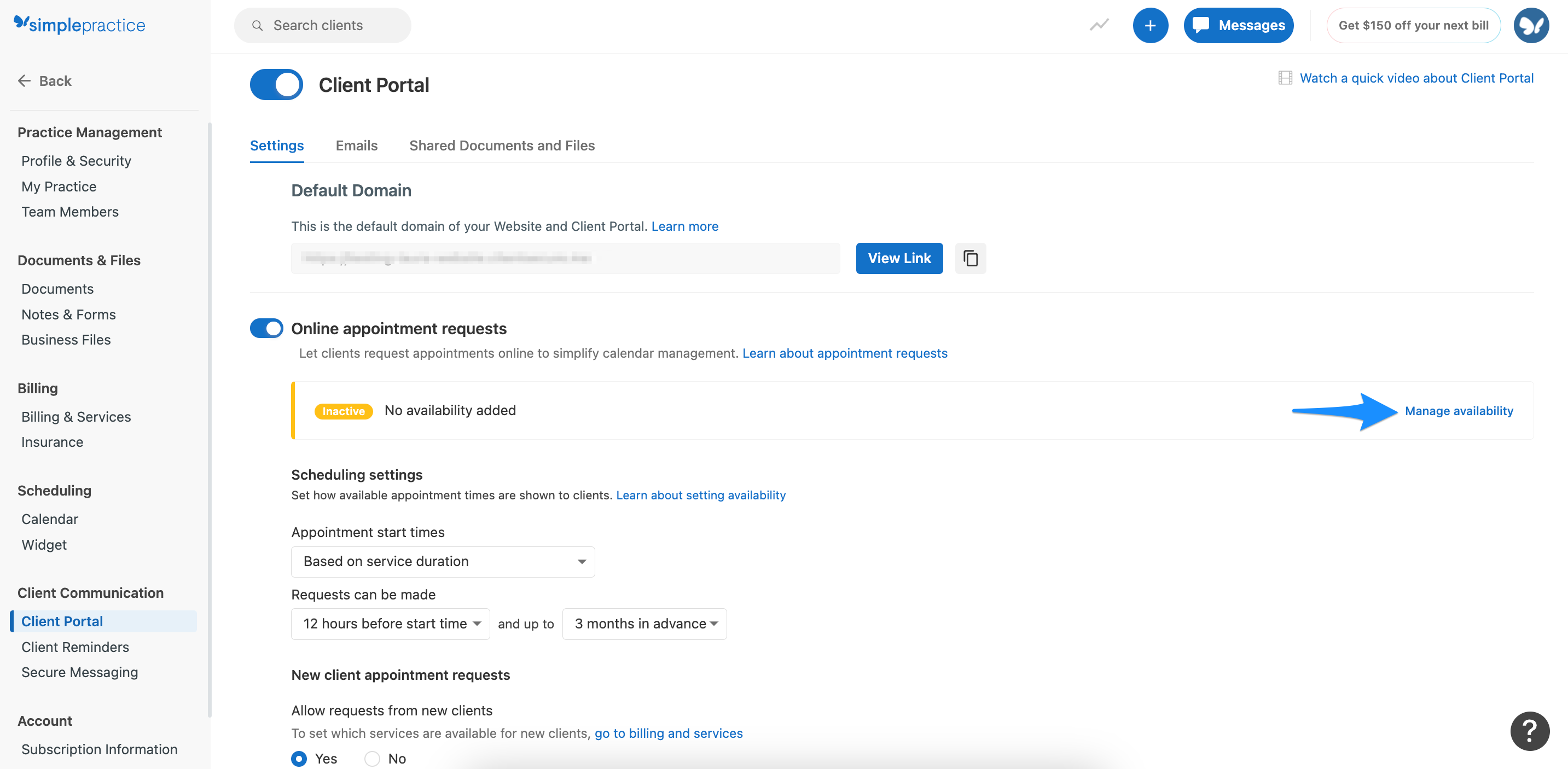Screen dimensions: 1568x769
Task: Open Profile & Security in sidebar
Action: [76, 161]
